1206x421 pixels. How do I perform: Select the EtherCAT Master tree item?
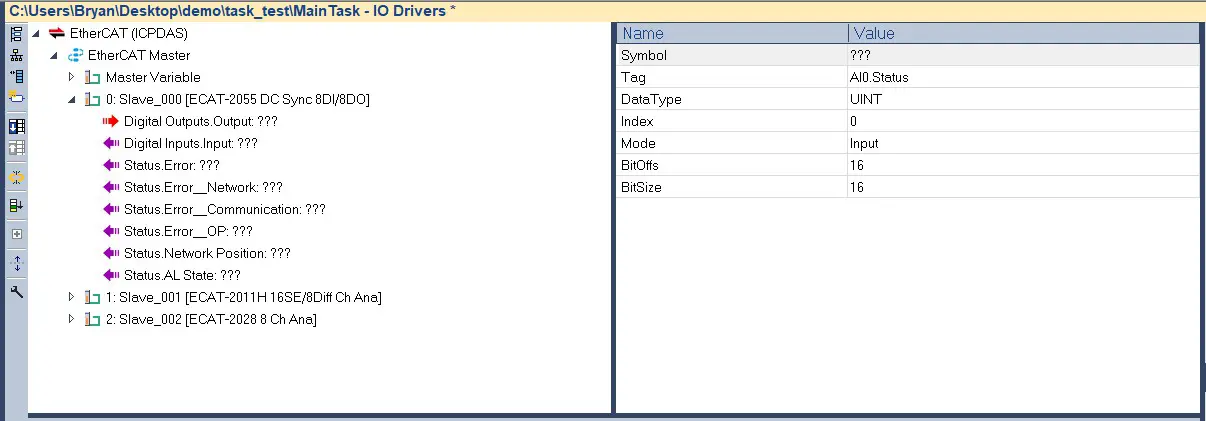tap(139, 55)
